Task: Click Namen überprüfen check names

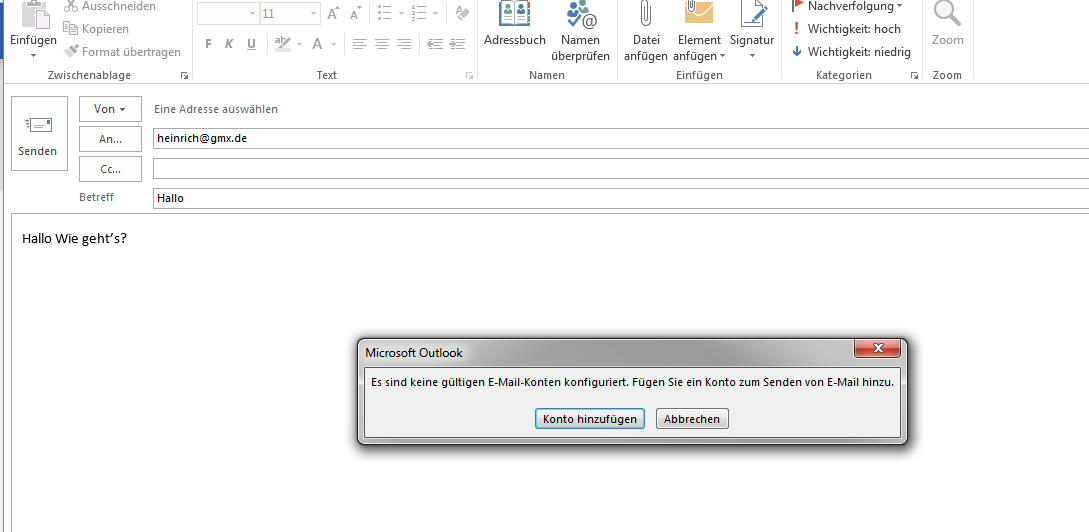Action: 580,31
